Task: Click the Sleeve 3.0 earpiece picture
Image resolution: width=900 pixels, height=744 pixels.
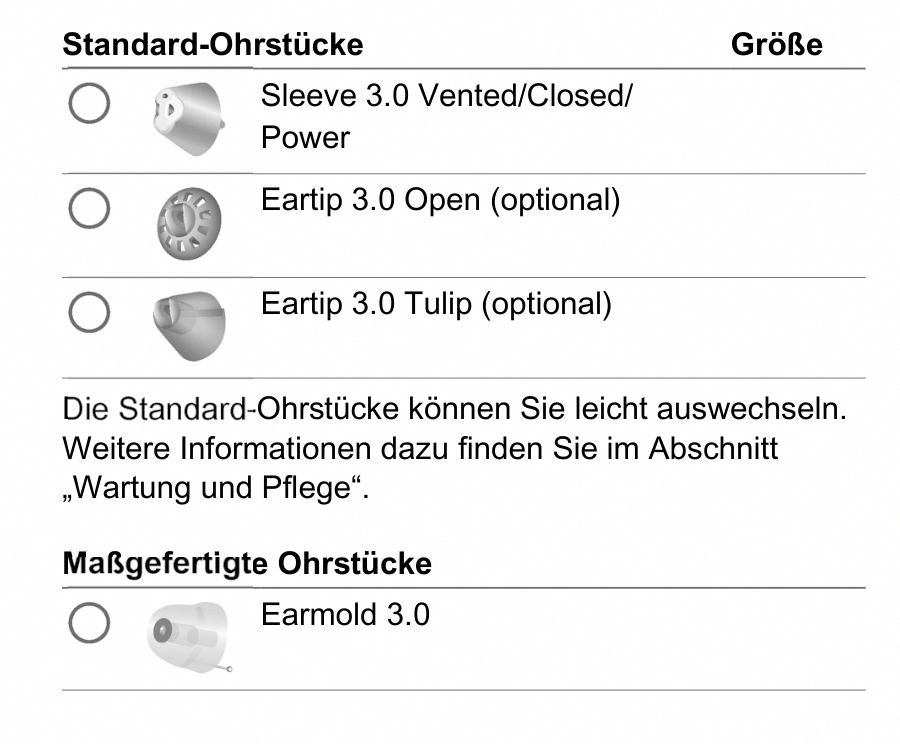Action: coord(188,118)
